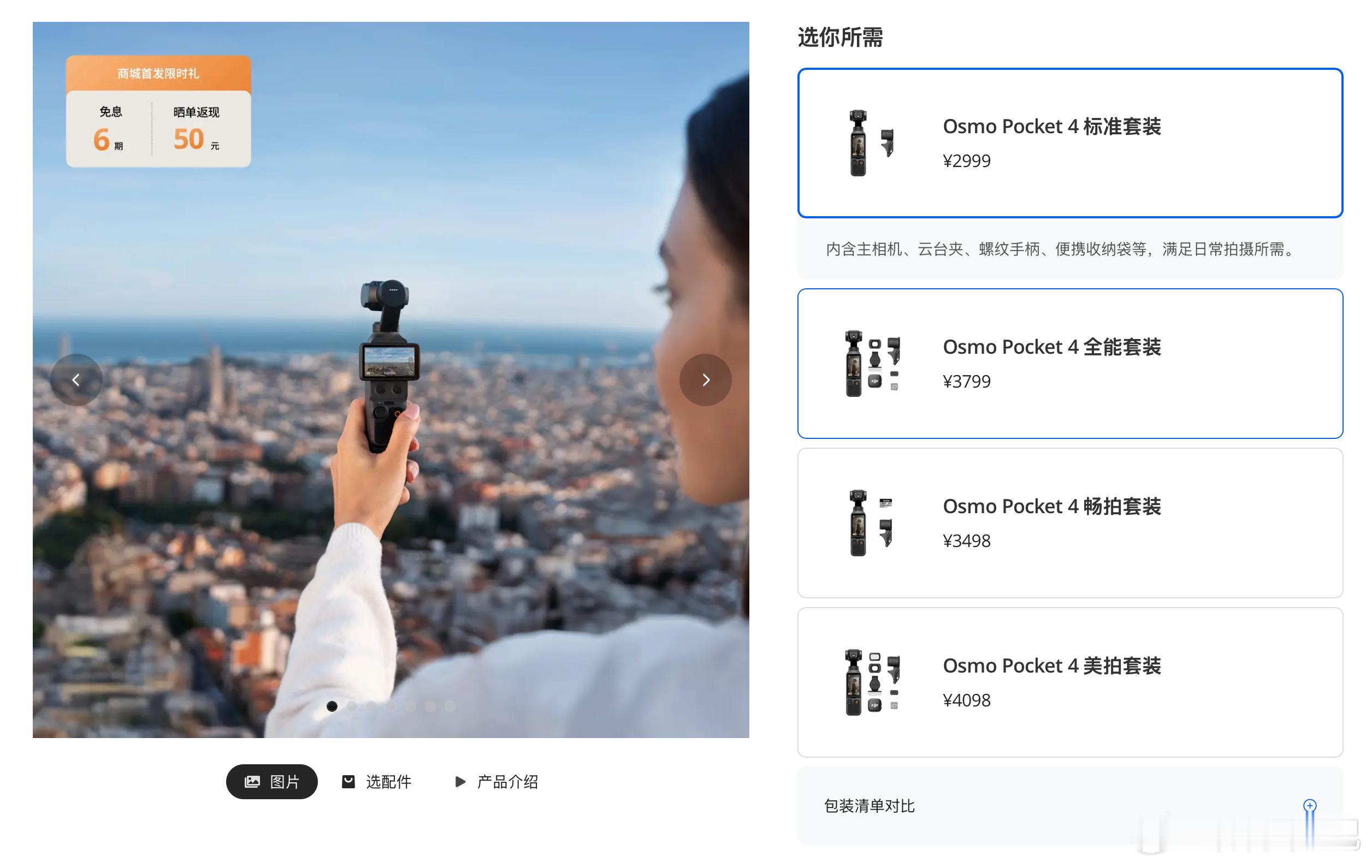
Task: Go to the previous carousel image
Action: pos(76,380)
